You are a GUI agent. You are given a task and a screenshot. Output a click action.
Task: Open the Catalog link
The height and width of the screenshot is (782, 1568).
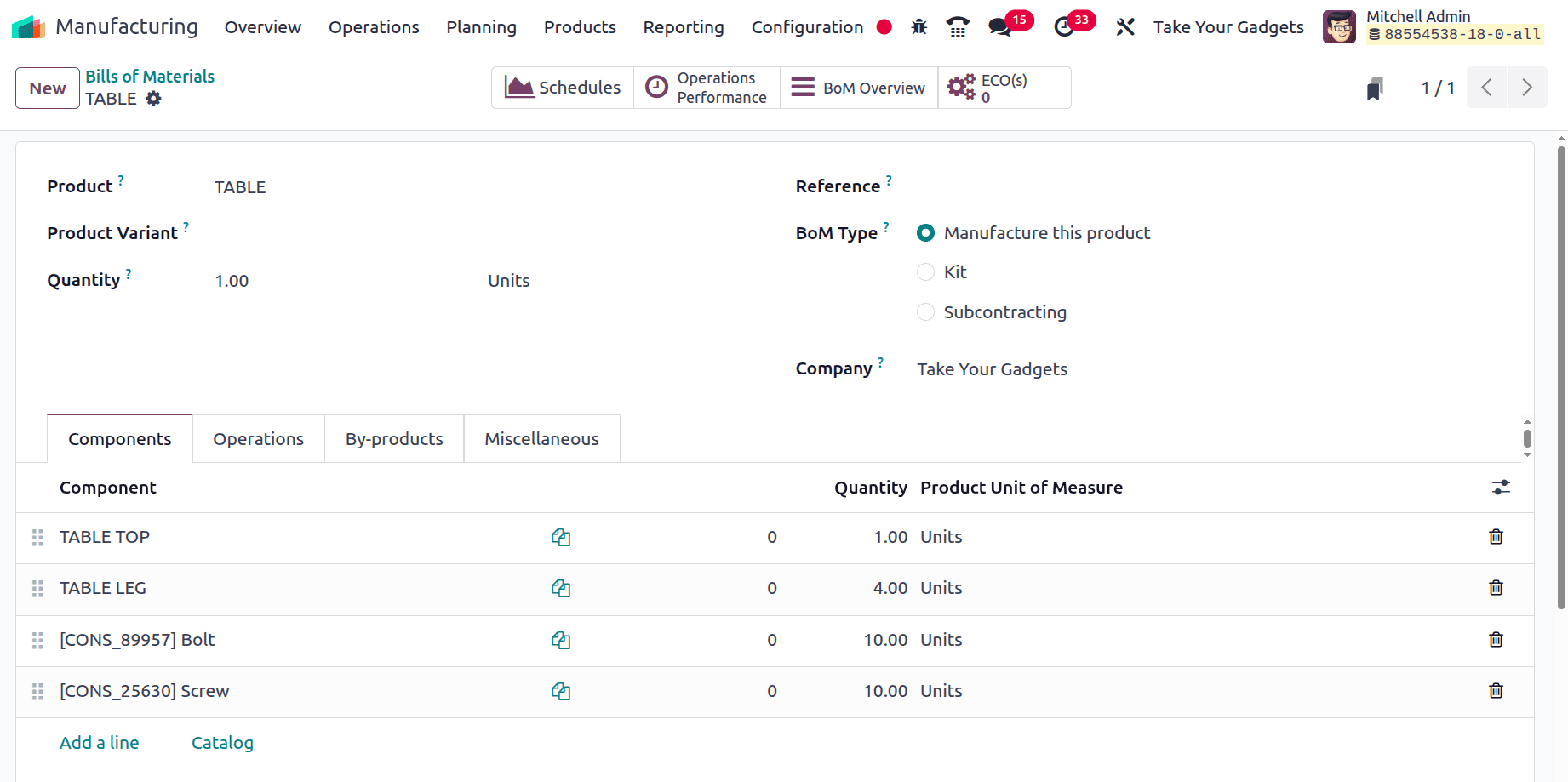(222, 743)
